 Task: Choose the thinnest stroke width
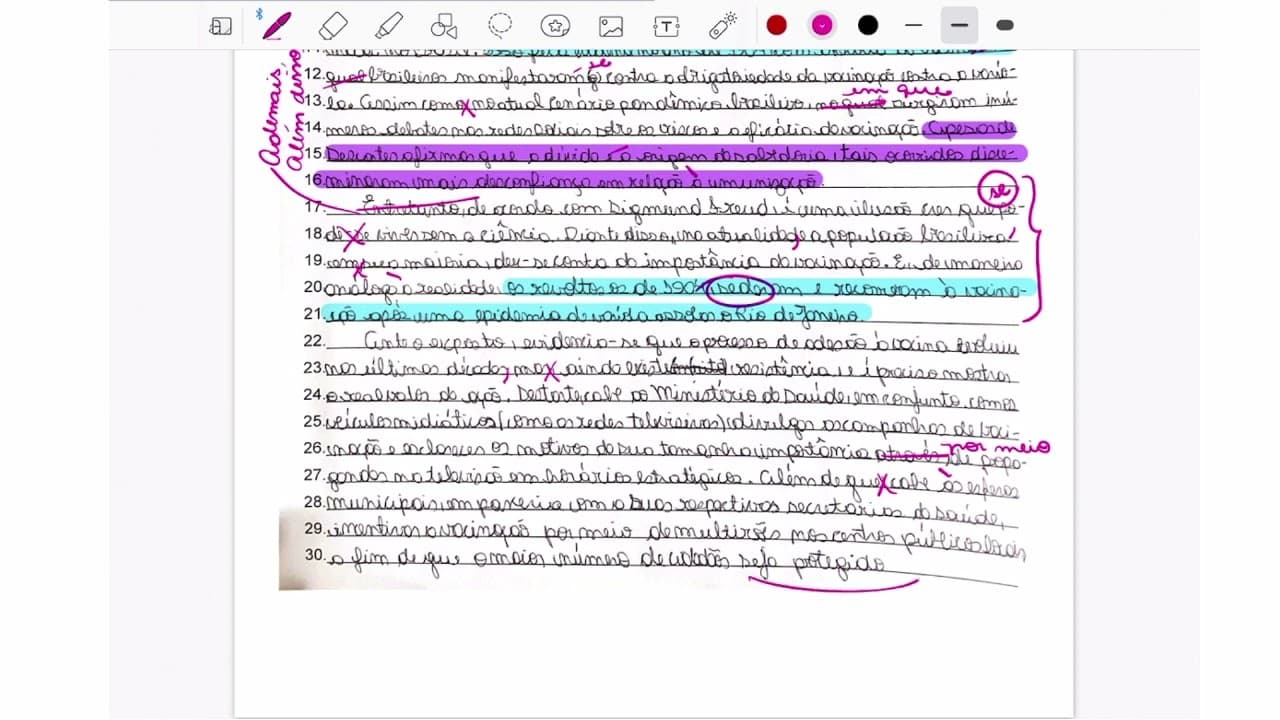913,25
